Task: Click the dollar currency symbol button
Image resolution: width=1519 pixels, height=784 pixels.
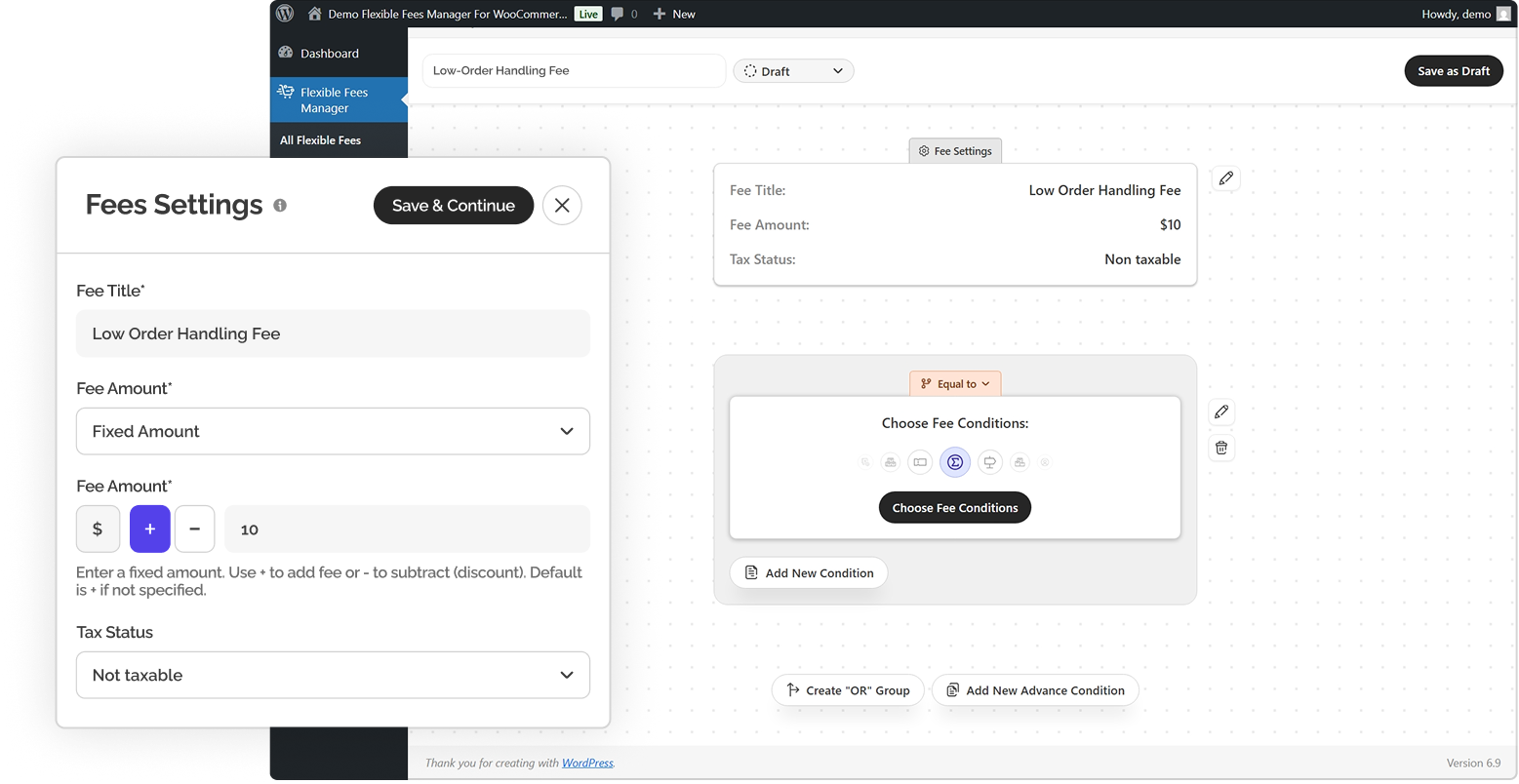Action: [98, 529]
